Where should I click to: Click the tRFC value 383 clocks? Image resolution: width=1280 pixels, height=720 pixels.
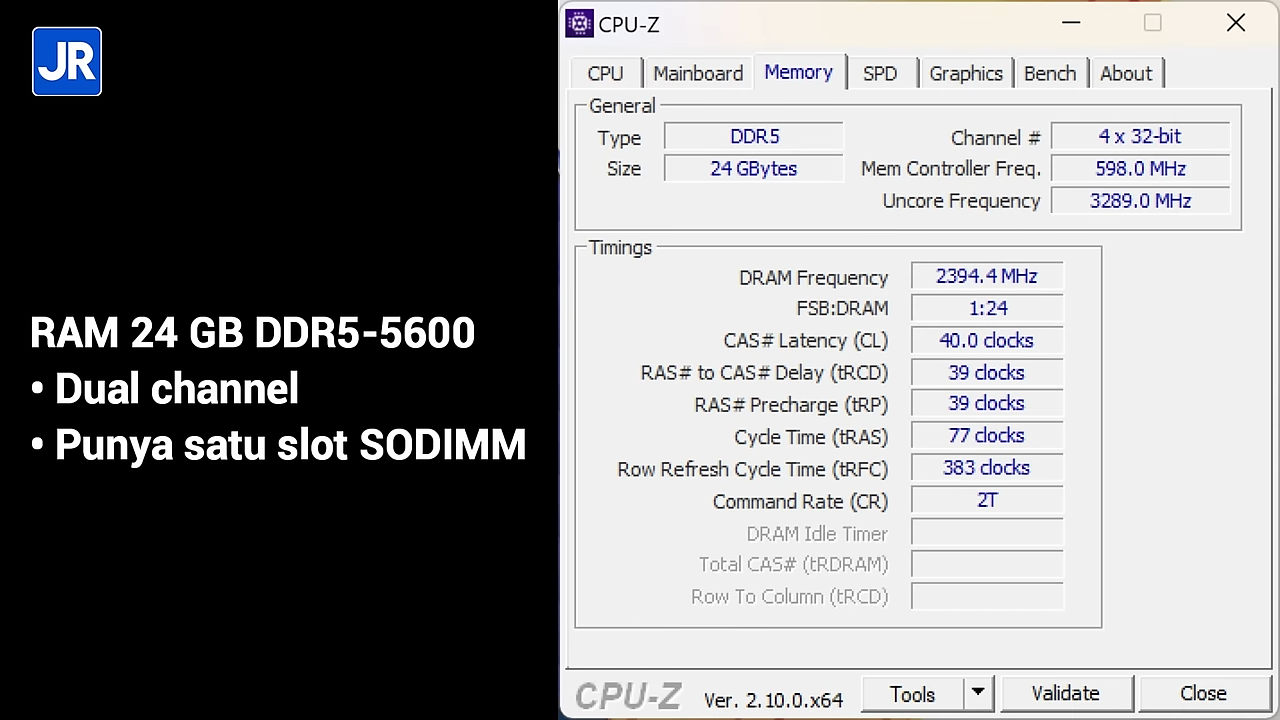(x=987, y=468)
